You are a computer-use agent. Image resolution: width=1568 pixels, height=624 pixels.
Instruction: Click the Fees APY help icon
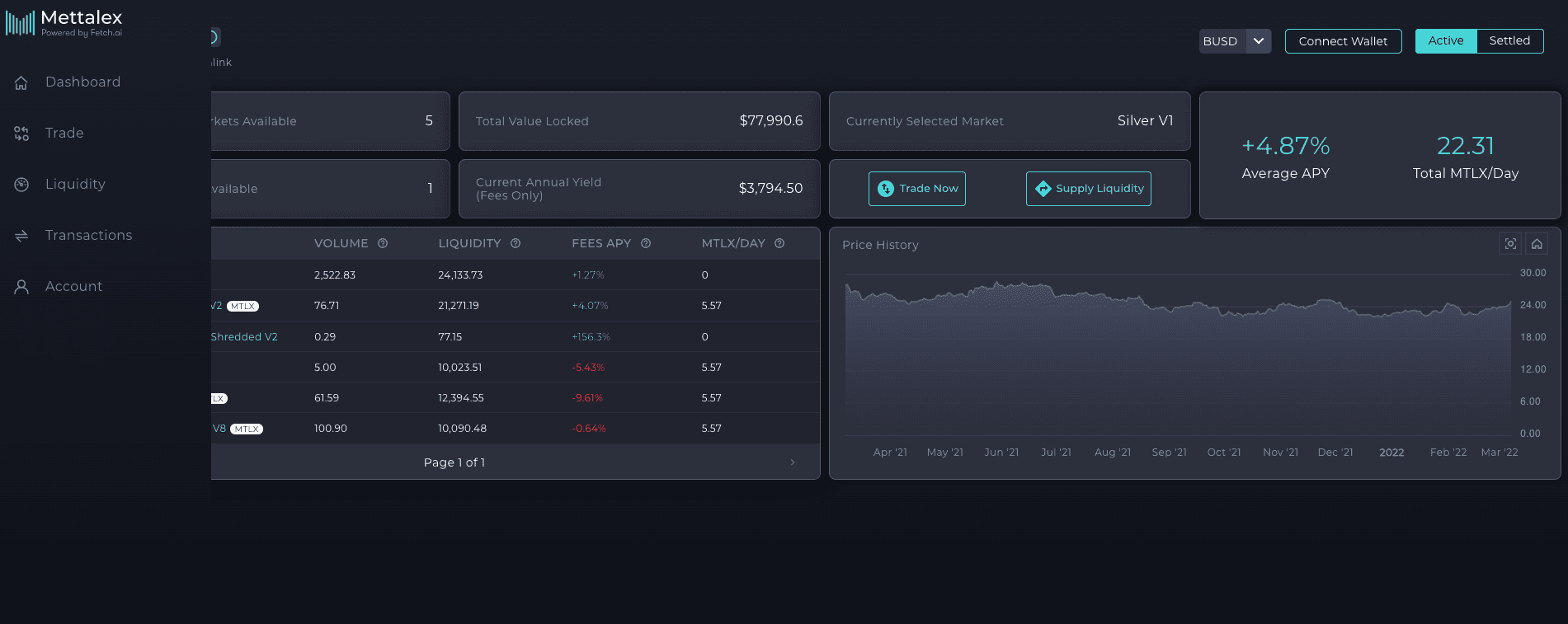pos(646,243)
